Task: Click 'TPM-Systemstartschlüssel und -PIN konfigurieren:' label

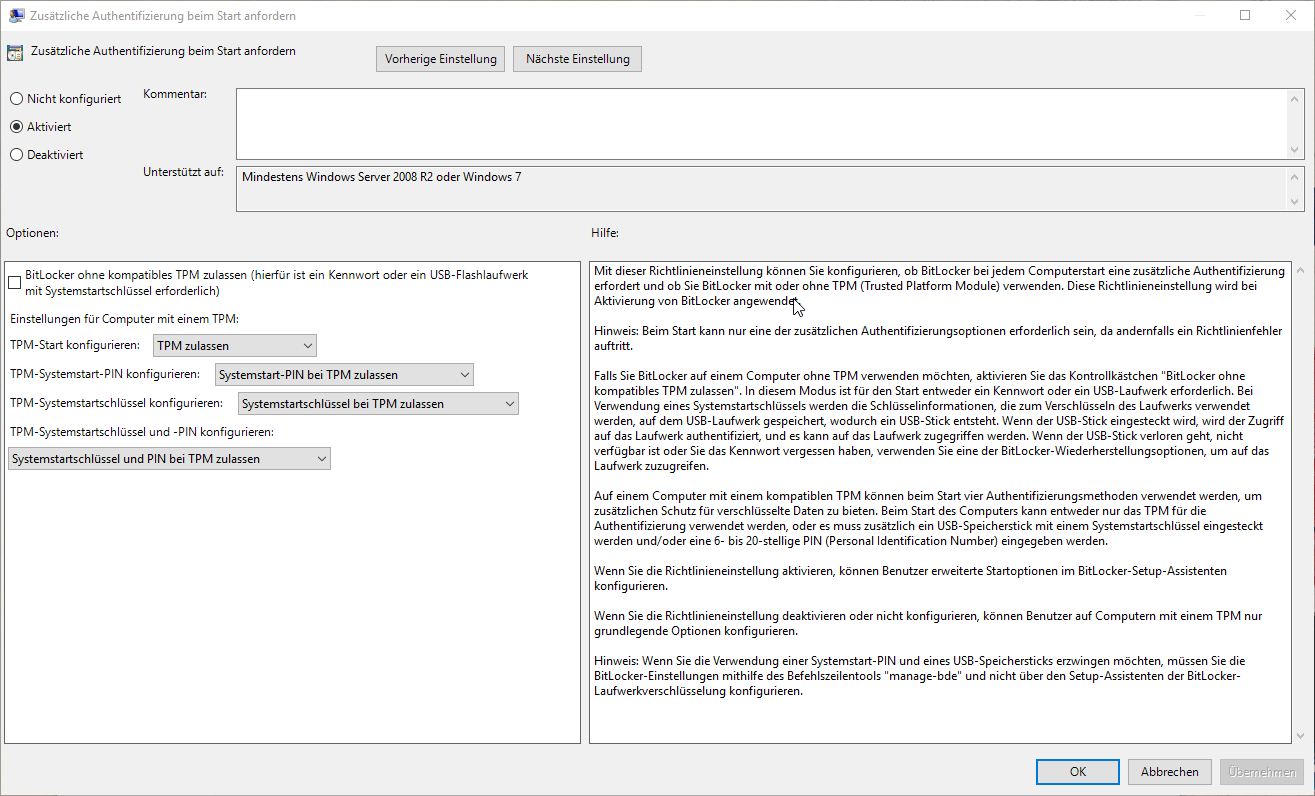Action: (x=141, y=432)
